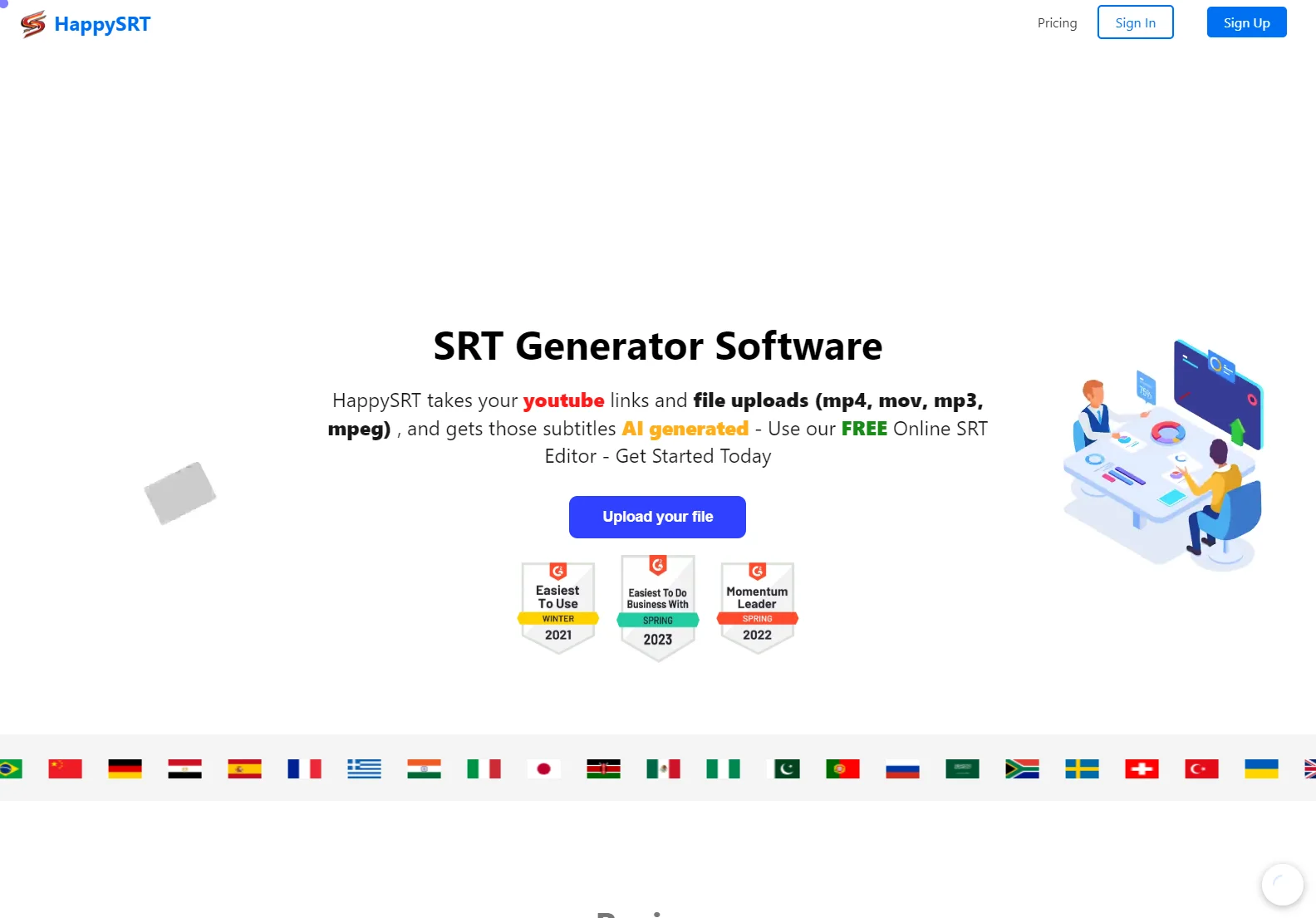Open the Pricing page

coord(1057,23)
